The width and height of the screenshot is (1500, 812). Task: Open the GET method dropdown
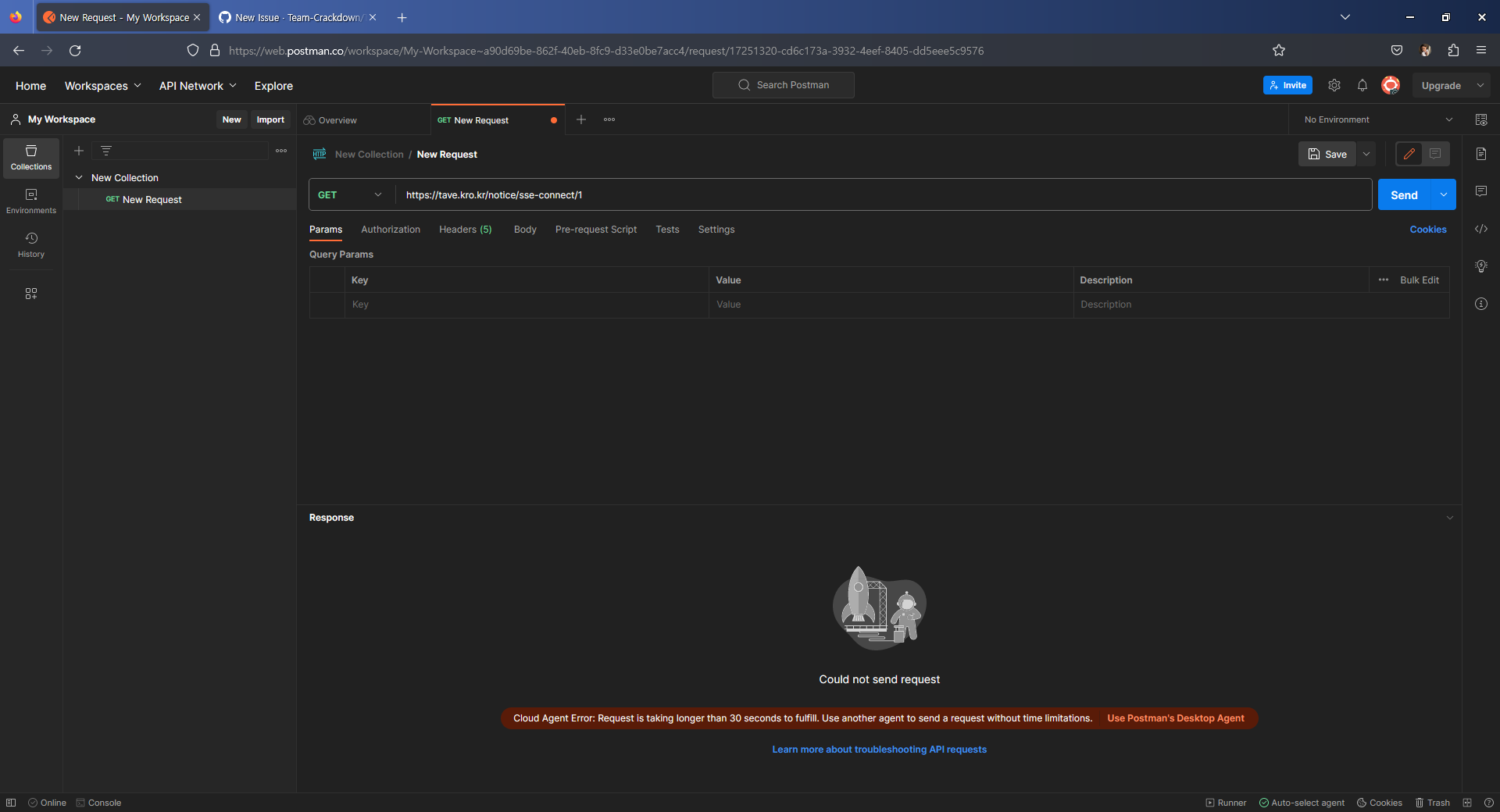pos(352,195)
